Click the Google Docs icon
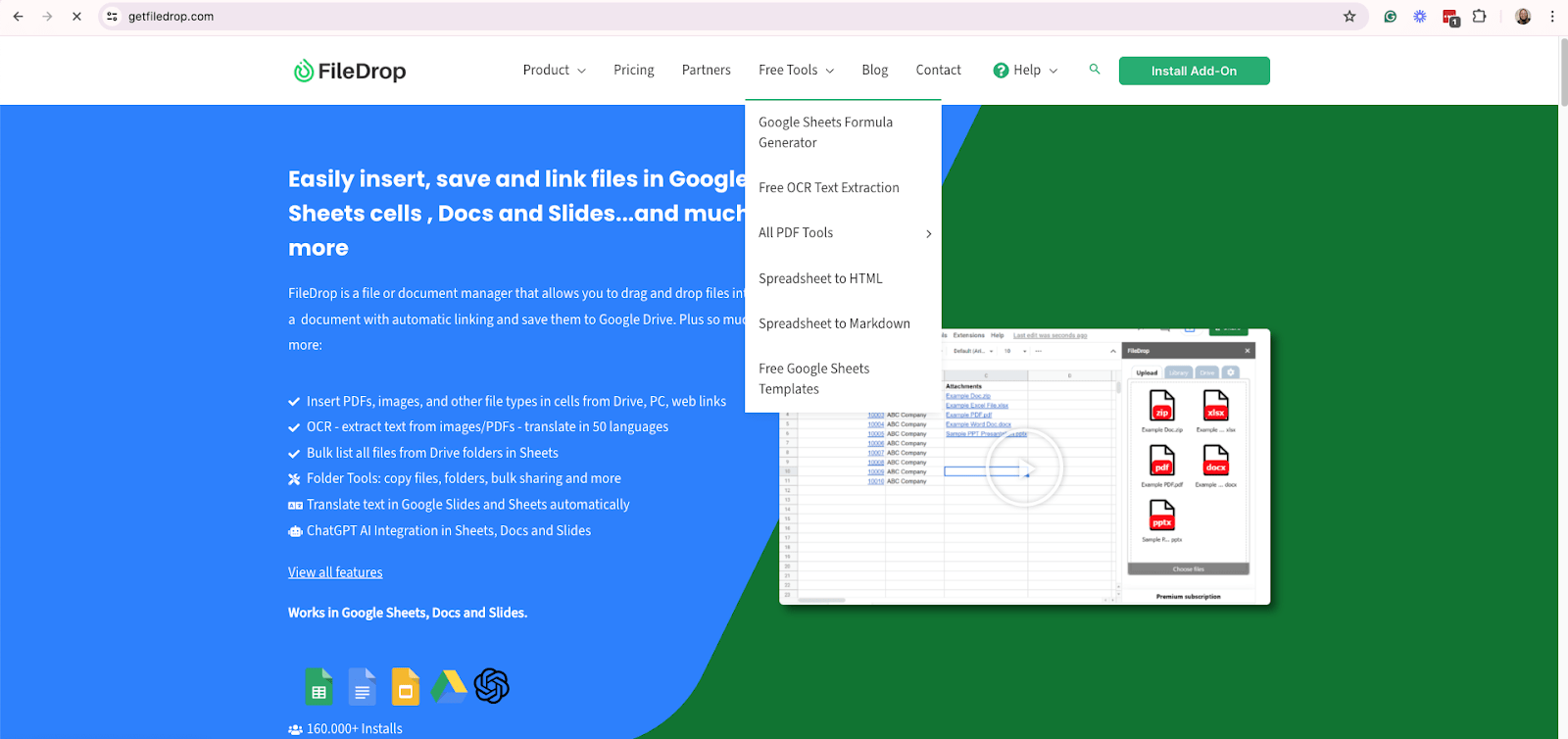This screenshot has width=1568, height=739. (x=362, y=686)
